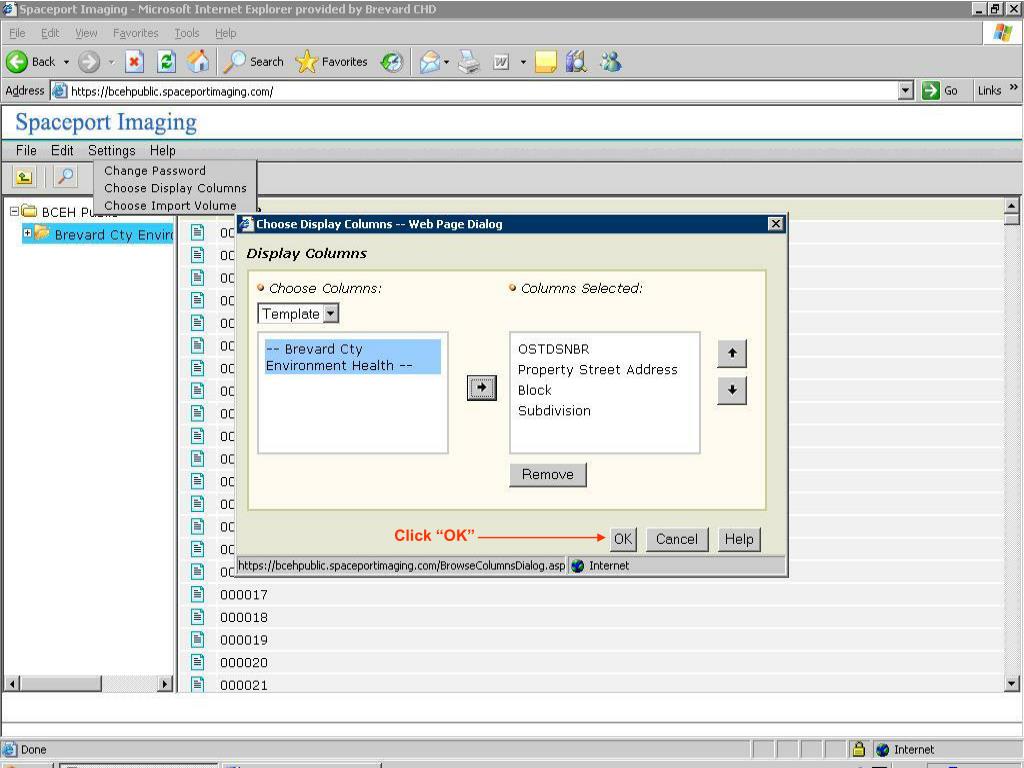
Task: Select the Brevard Cty Environment Health list entry
Action: pos(353,357)
